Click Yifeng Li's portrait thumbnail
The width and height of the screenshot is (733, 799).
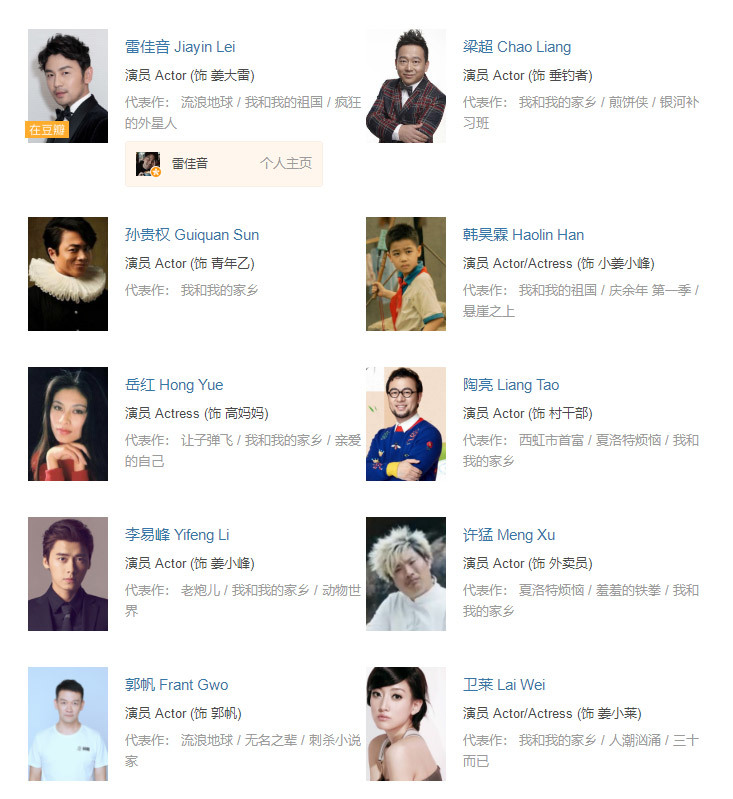[x=68, y=574]
